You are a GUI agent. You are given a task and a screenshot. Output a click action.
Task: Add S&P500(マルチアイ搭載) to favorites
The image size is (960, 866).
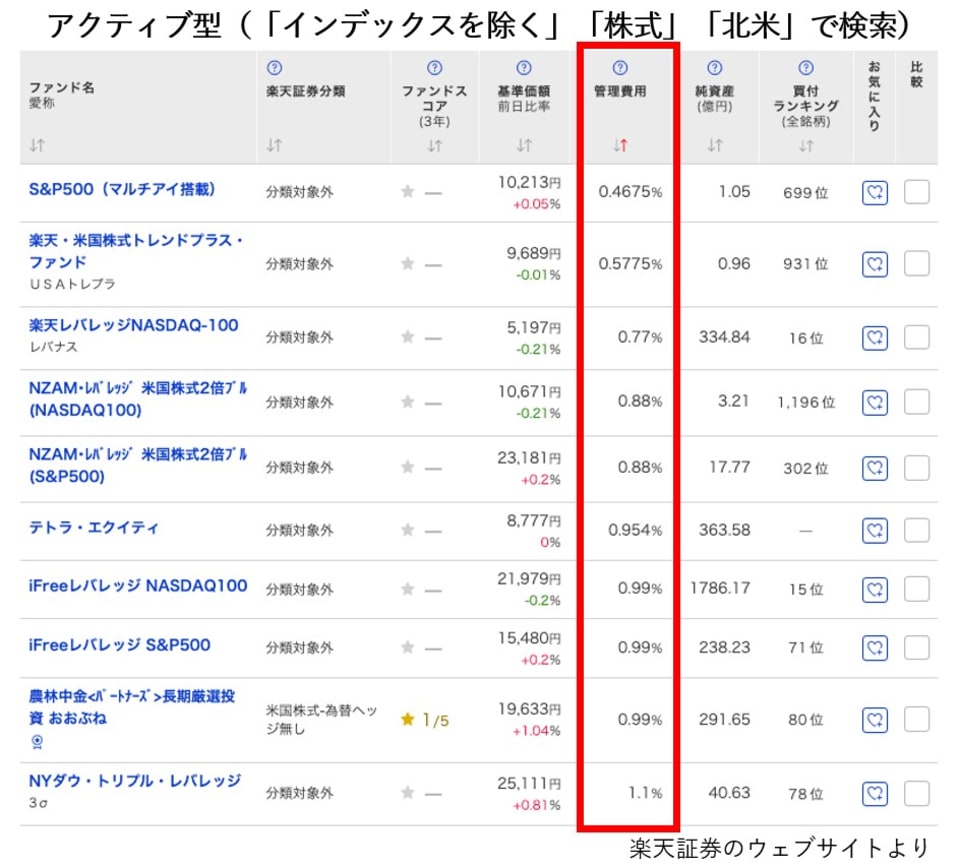[x=874, y=193]
